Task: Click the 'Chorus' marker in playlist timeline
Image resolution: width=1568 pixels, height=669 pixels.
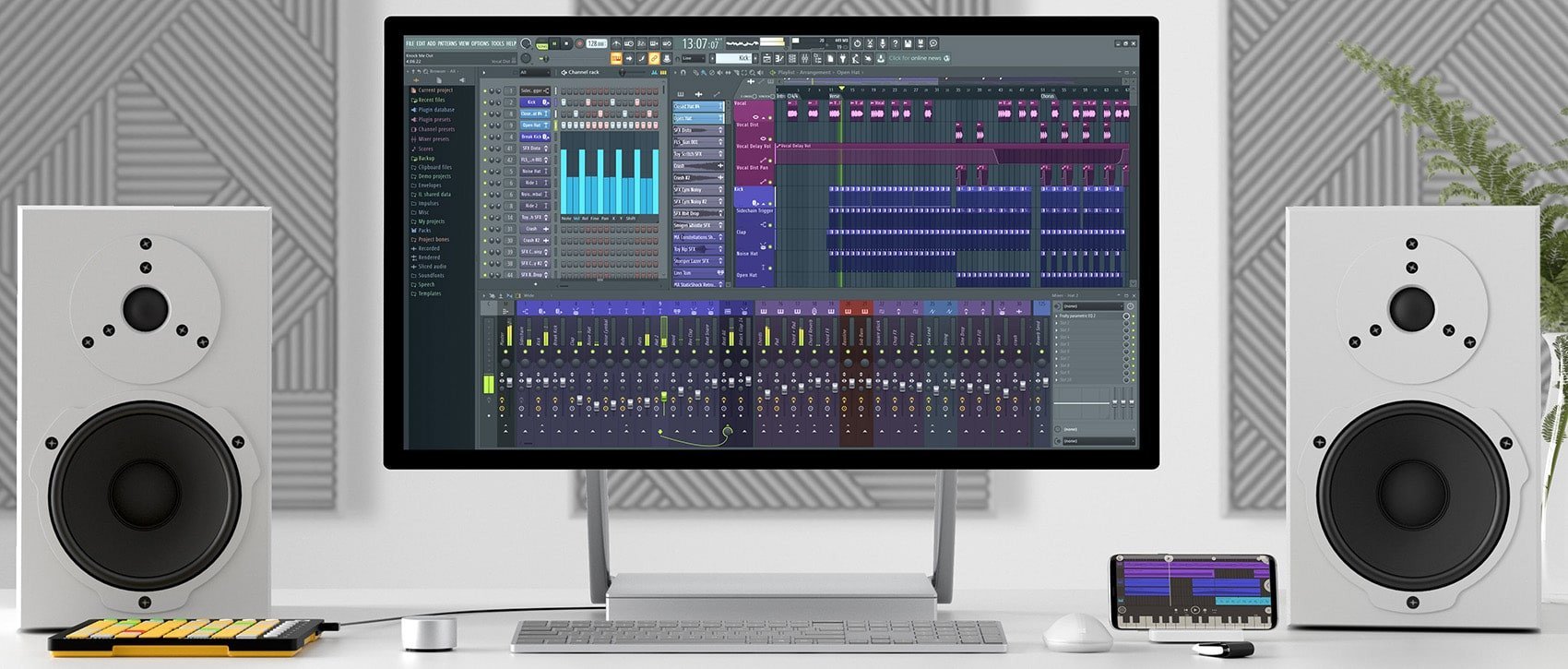Action: pyautogui.click(x=1047, y=96)
